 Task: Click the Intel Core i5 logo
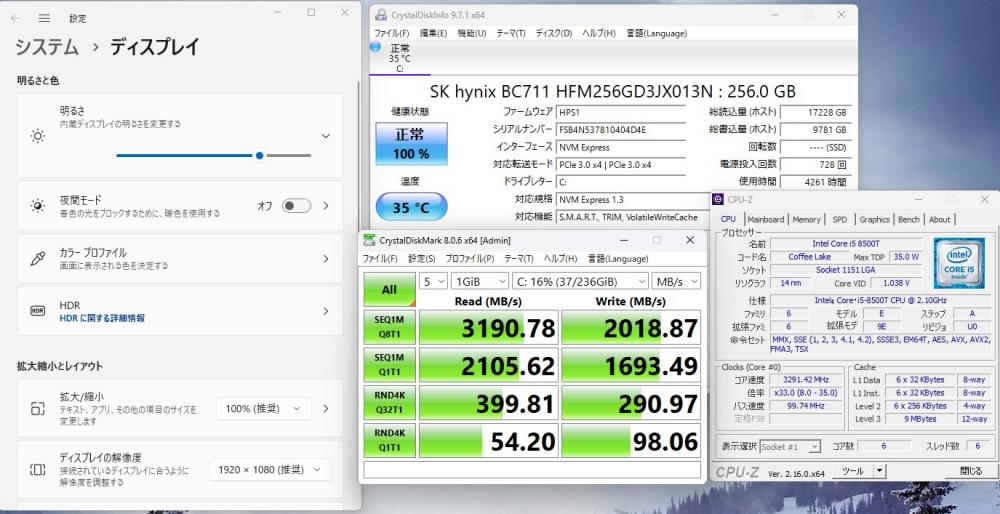958,263
